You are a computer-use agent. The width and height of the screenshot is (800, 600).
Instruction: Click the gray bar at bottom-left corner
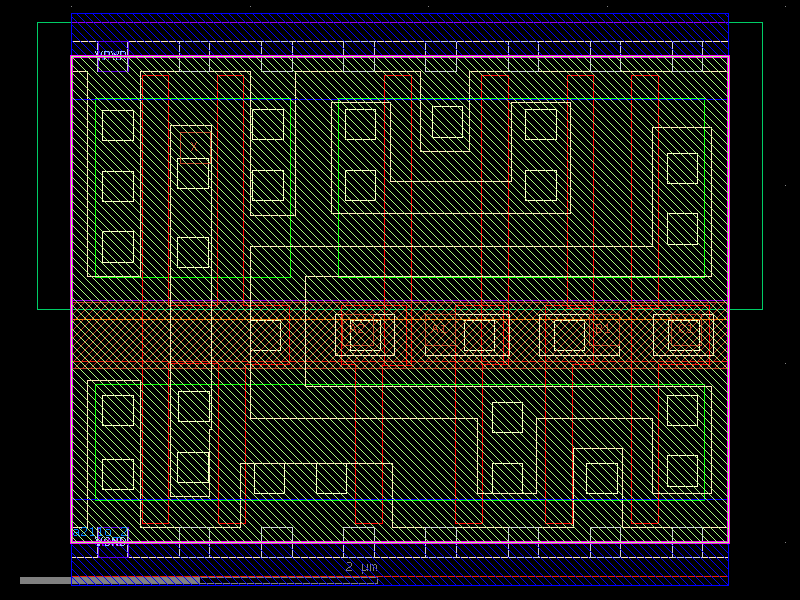pyautogui.click(x=100, y=578)
